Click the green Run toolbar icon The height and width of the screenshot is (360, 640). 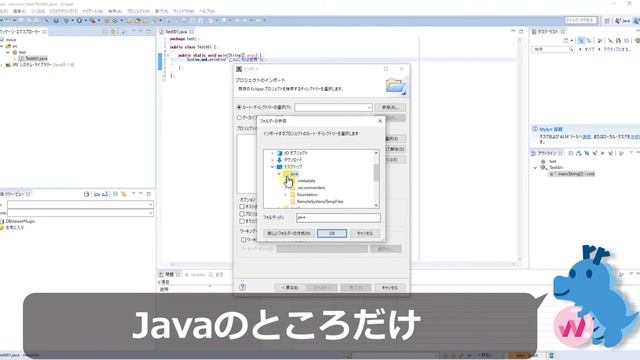click(79, 20)
